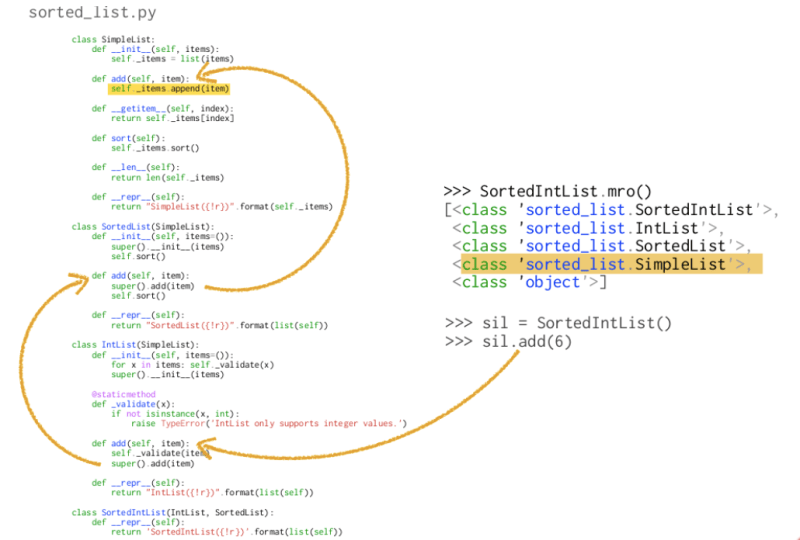Select the 'self._items.sort()' line

tap(155, 148)
